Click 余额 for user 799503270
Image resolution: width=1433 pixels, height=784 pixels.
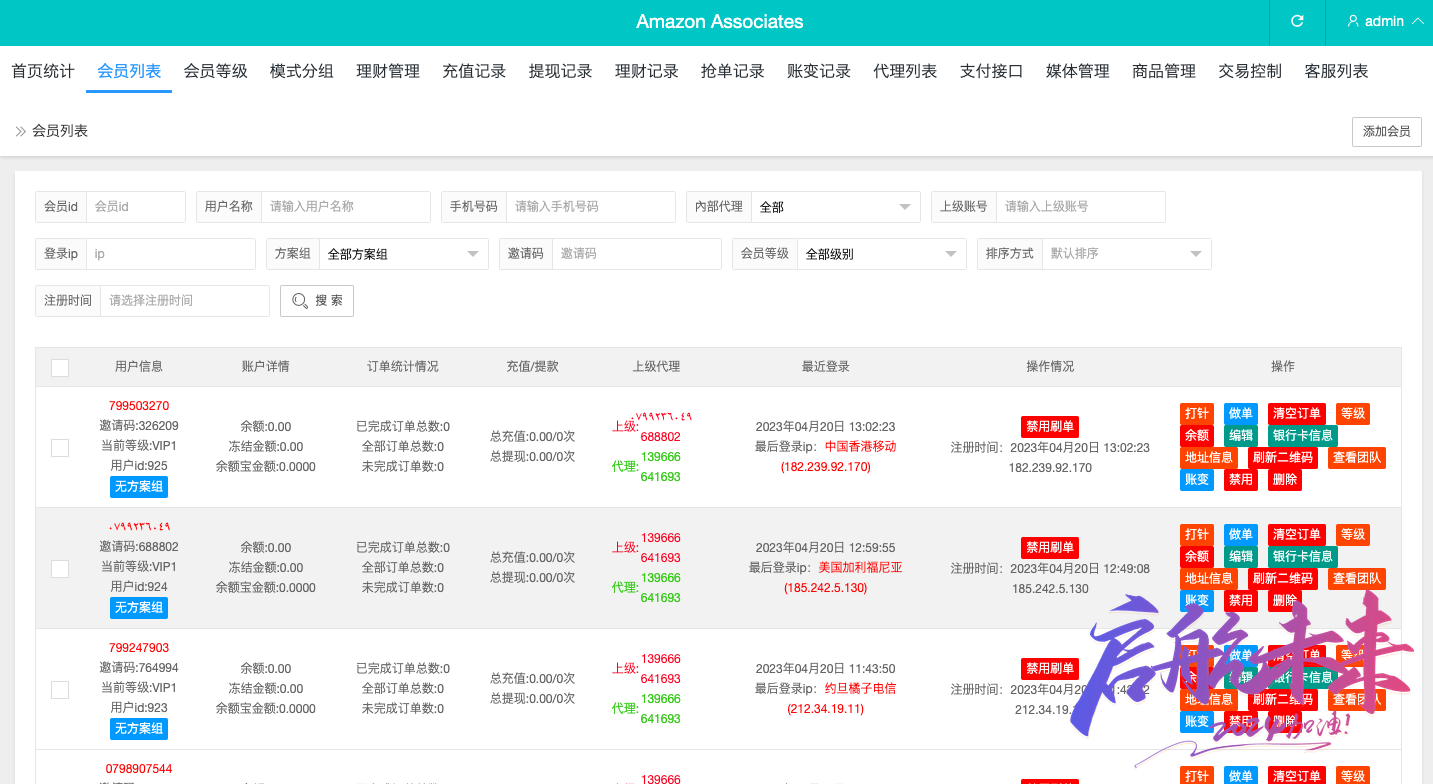(x=1197, y=436)
